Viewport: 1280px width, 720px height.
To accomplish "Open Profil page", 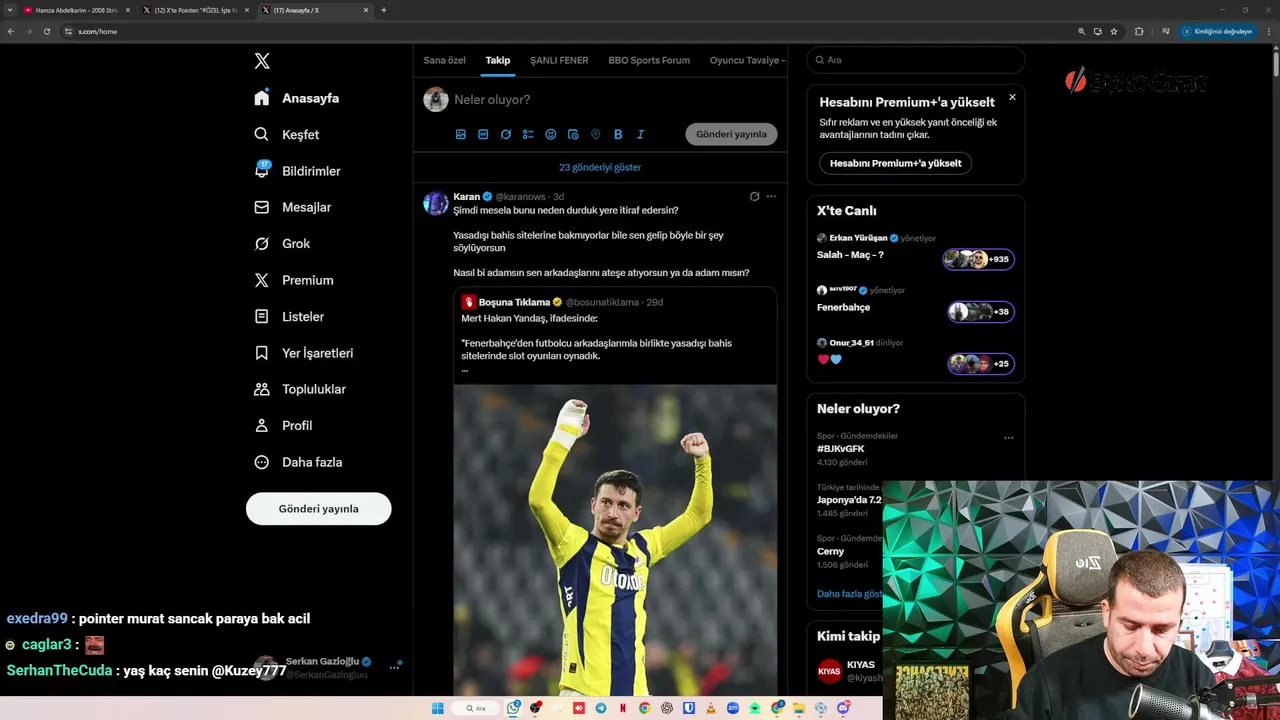I will (x=283, y=425).
